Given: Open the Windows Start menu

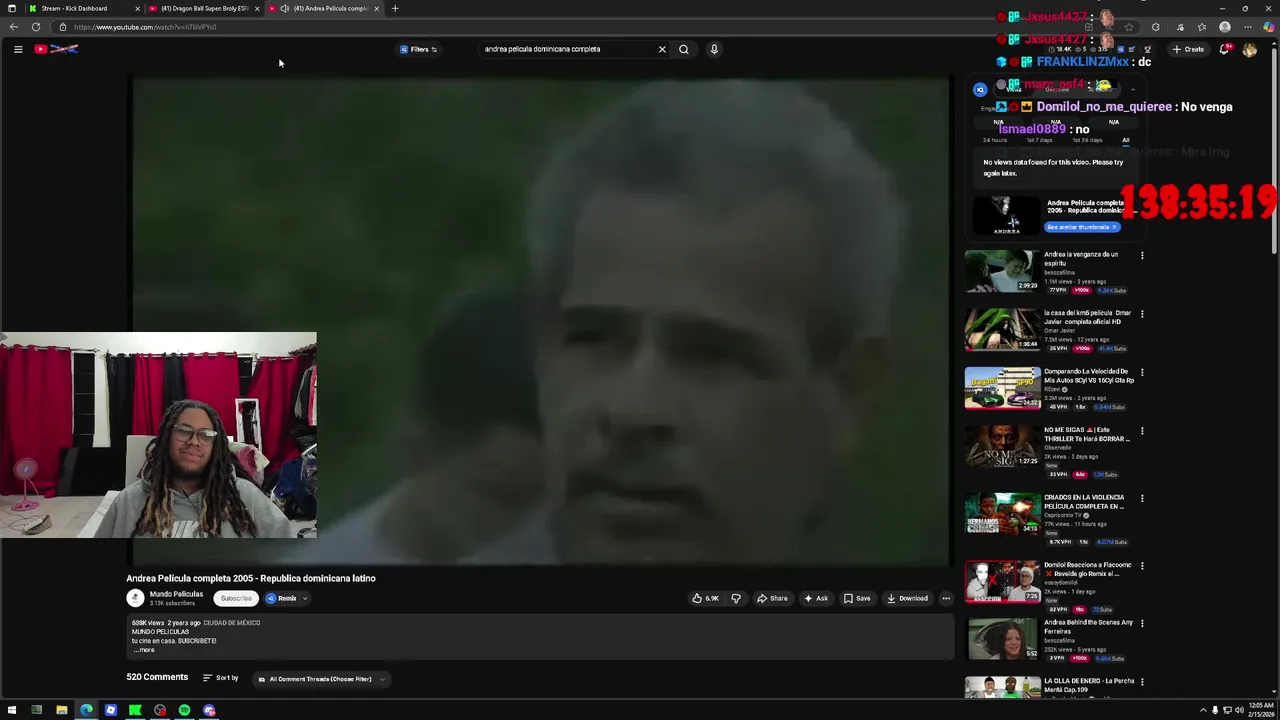Looking at the screenshot, I should [12, 710].
